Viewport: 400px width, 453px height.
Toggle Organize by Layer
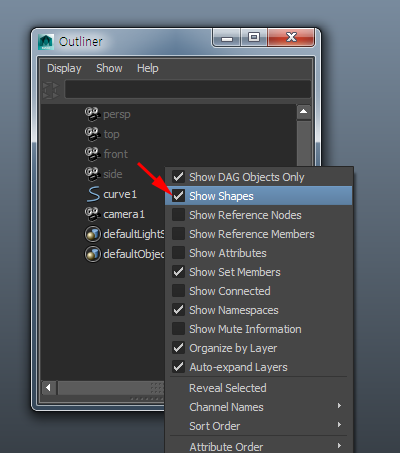[x=178, y=348]
